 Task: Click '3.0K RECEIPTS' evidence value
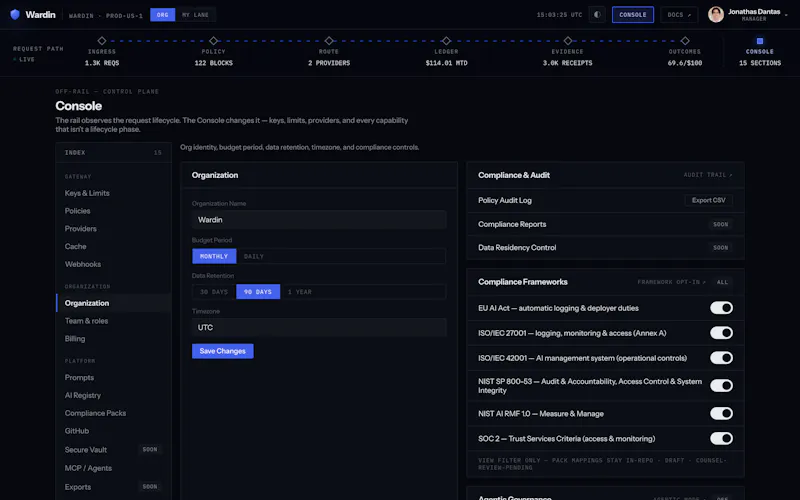[x=567, y=63]
